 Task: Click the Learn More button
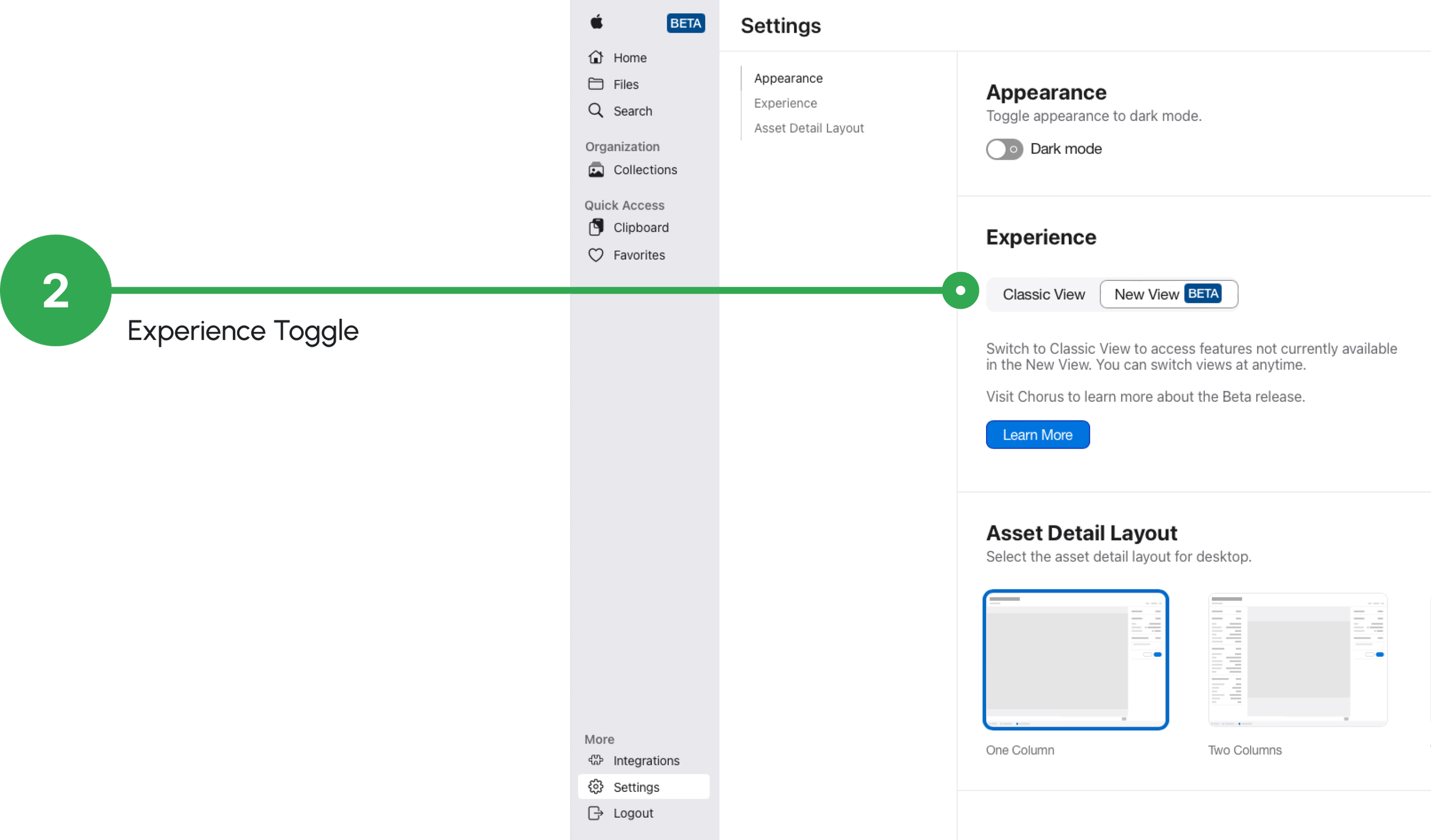(x=1037, y=435)
